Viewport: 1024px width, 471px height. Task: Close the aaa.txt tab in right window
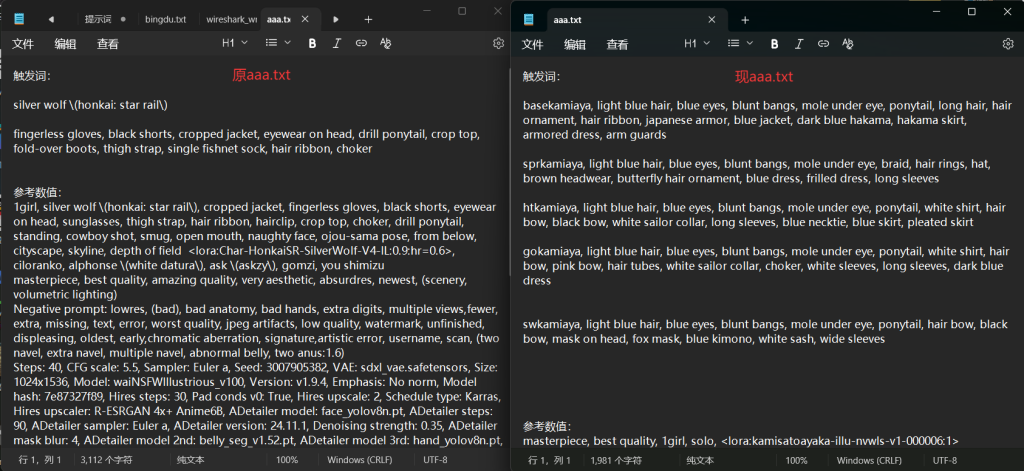[712, 19]
